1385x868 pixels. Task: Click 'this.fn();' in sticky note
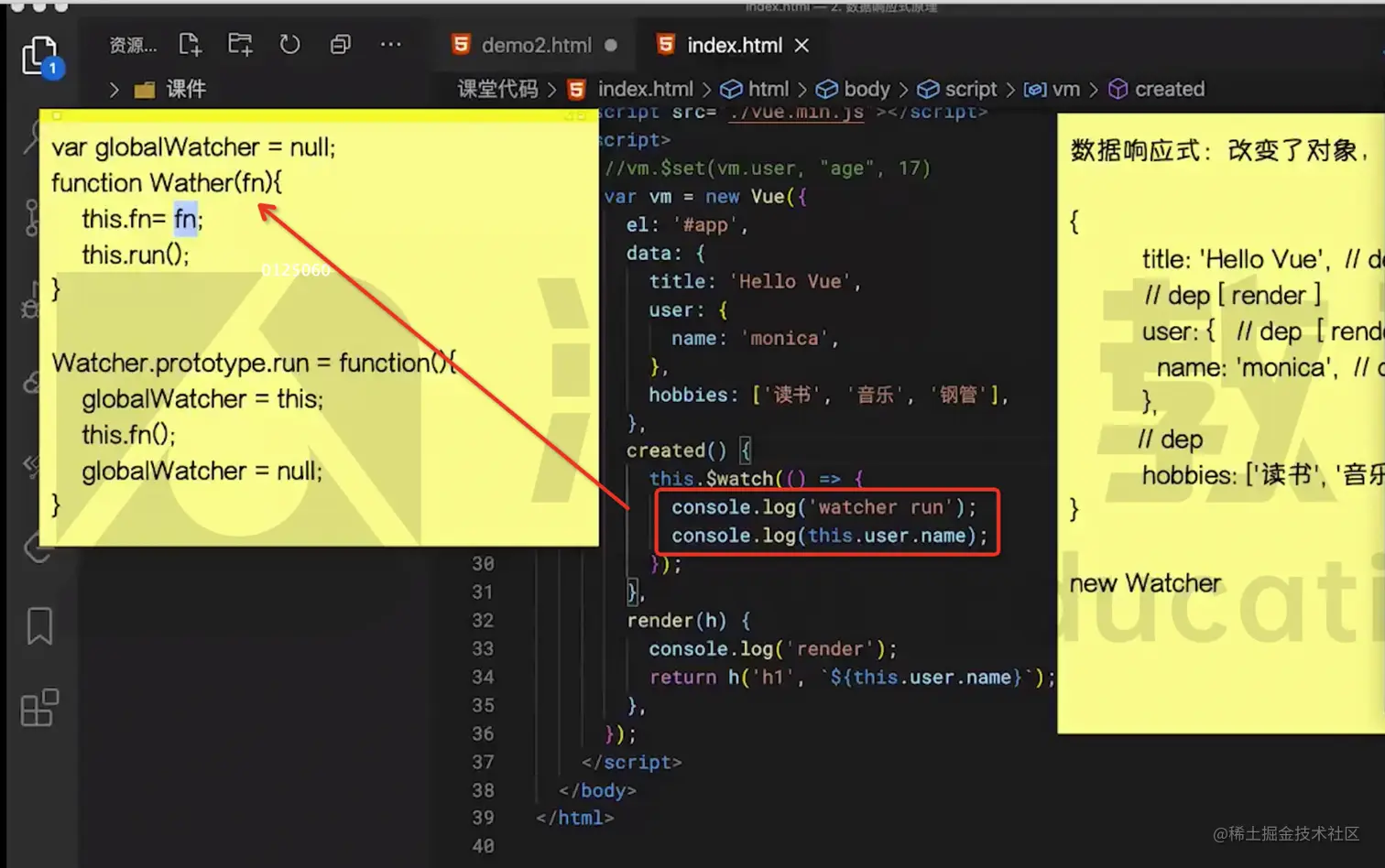tap(128, 435)
